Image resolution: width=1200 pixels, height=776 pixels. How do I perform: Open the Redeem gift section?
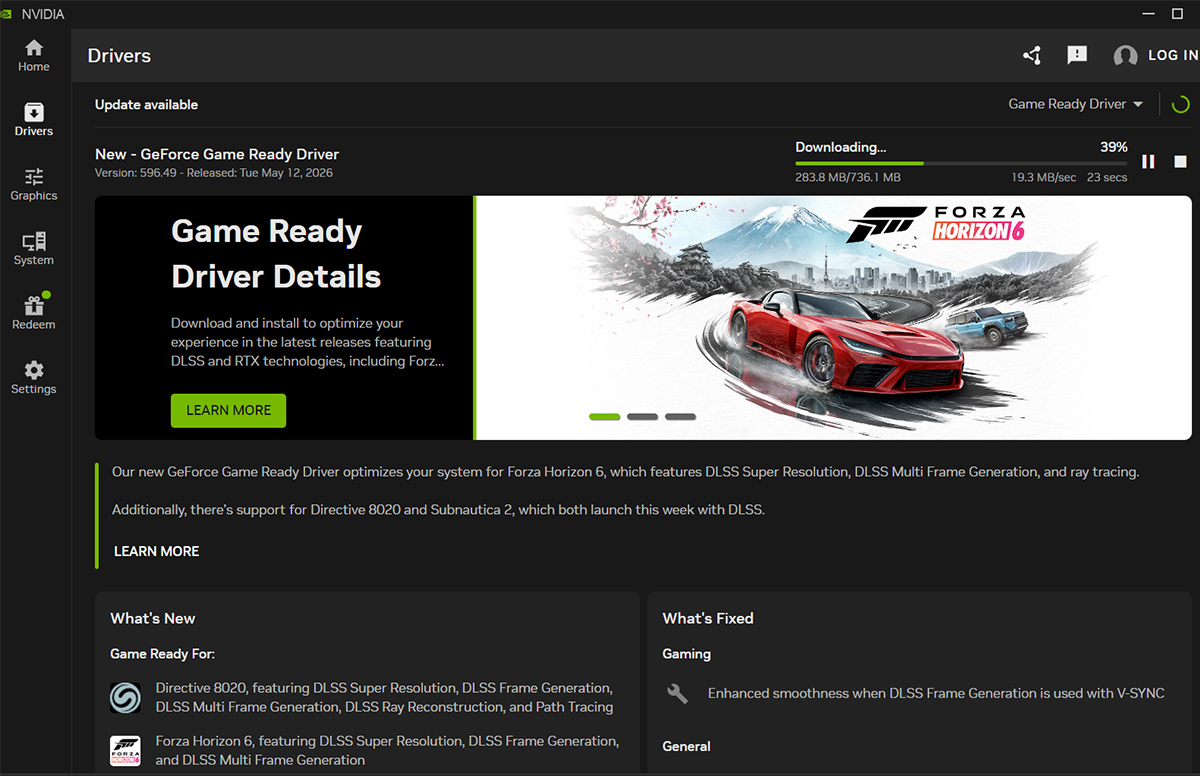tap(34, 313)
